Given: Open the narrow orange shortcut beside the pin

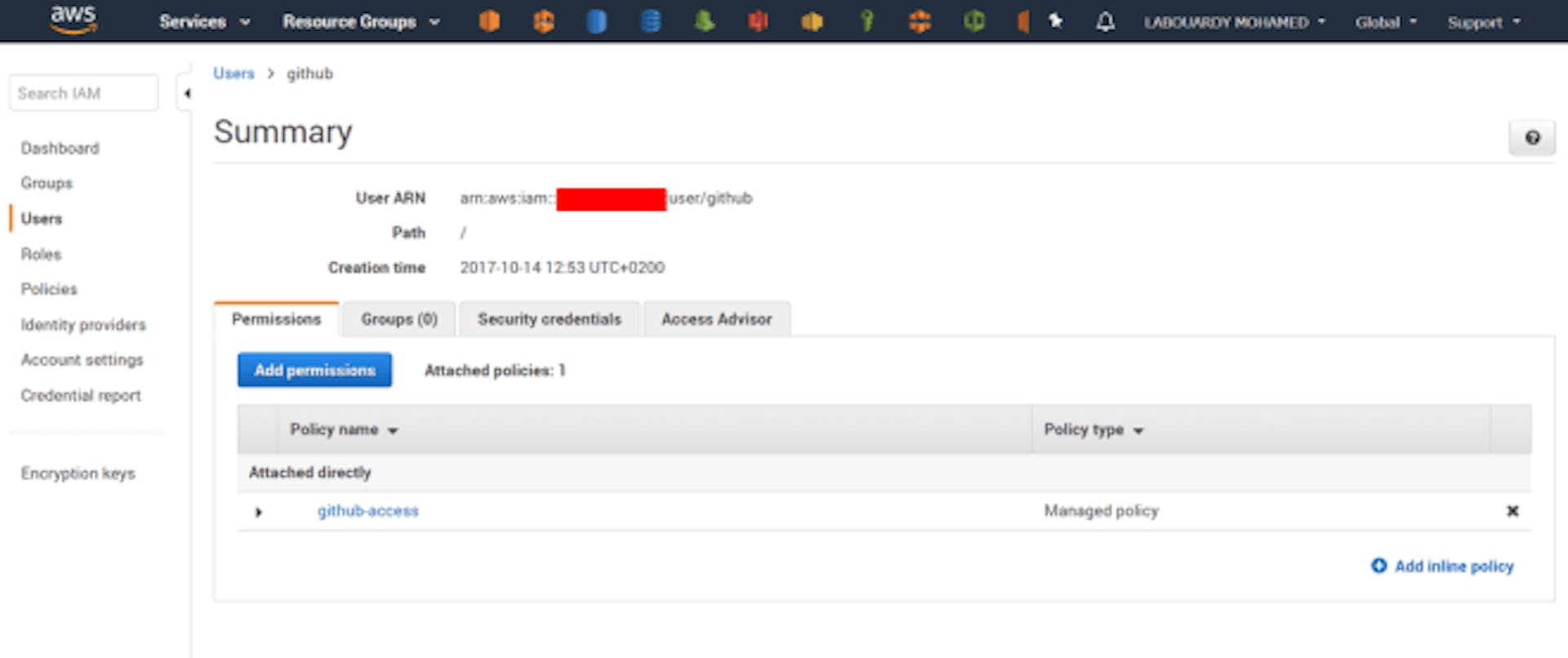Looking at the screenshot, I should (1022, 21).
